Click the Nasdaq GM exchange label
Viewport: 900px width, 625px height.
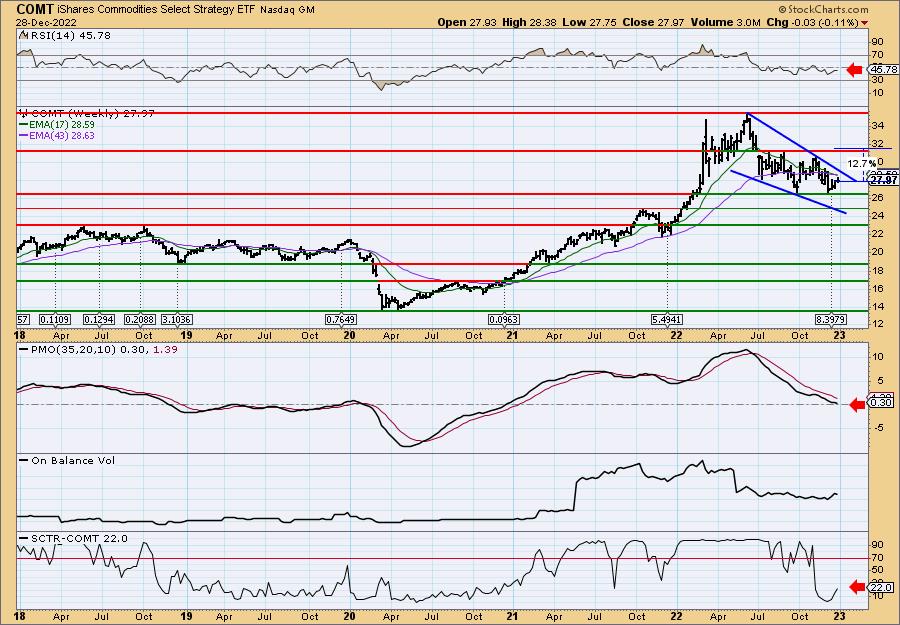[x=287, y=10]
